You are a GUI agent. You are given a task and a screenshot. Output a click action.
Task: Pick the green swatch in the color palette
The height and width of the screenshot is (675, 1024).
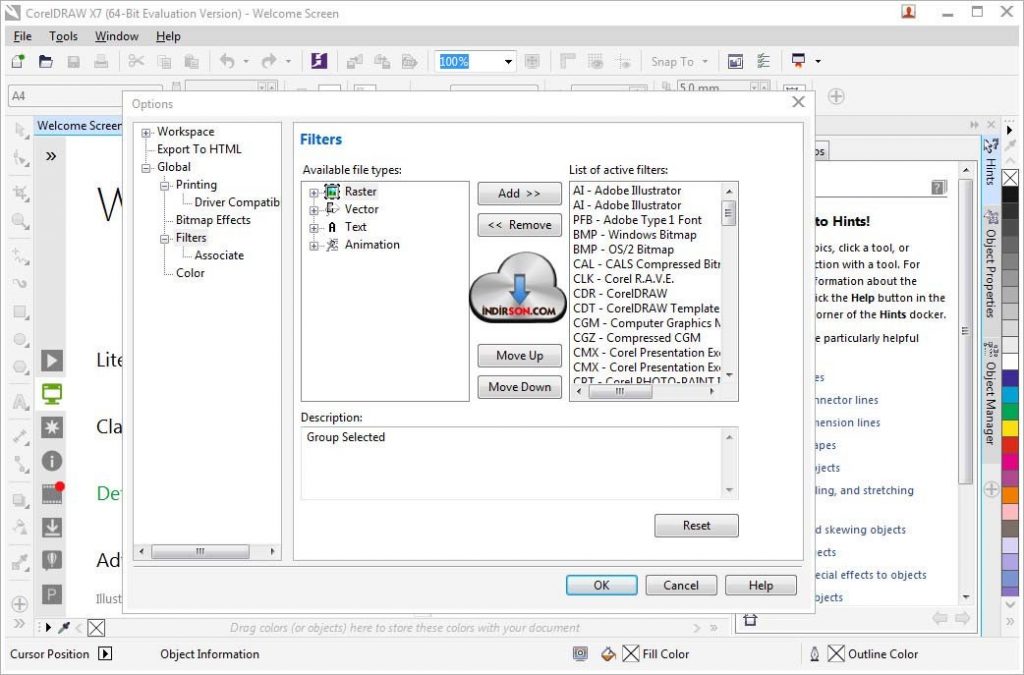tap(1010, 412)
